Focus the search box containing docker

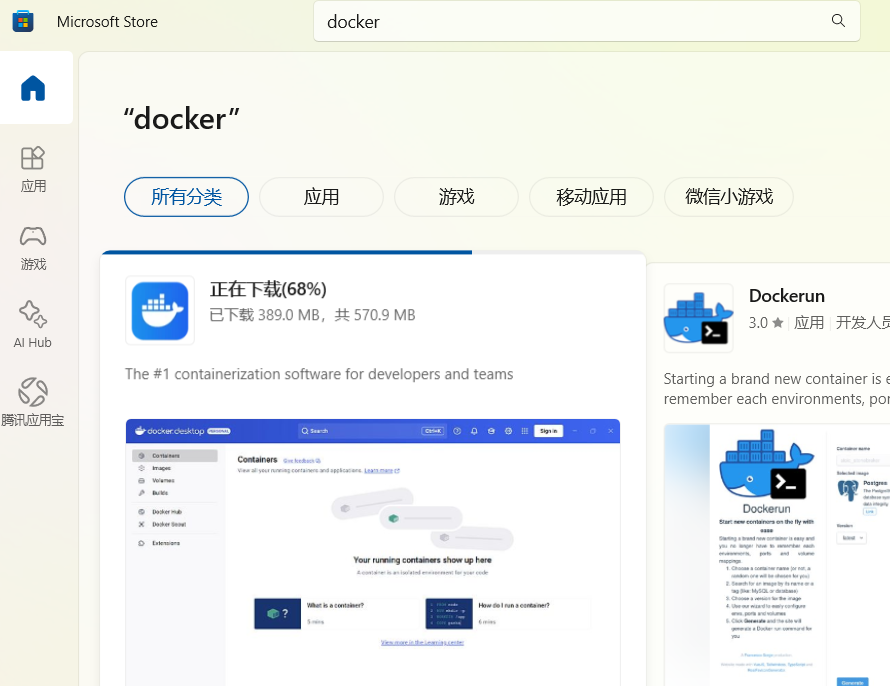tap(586, 22)
